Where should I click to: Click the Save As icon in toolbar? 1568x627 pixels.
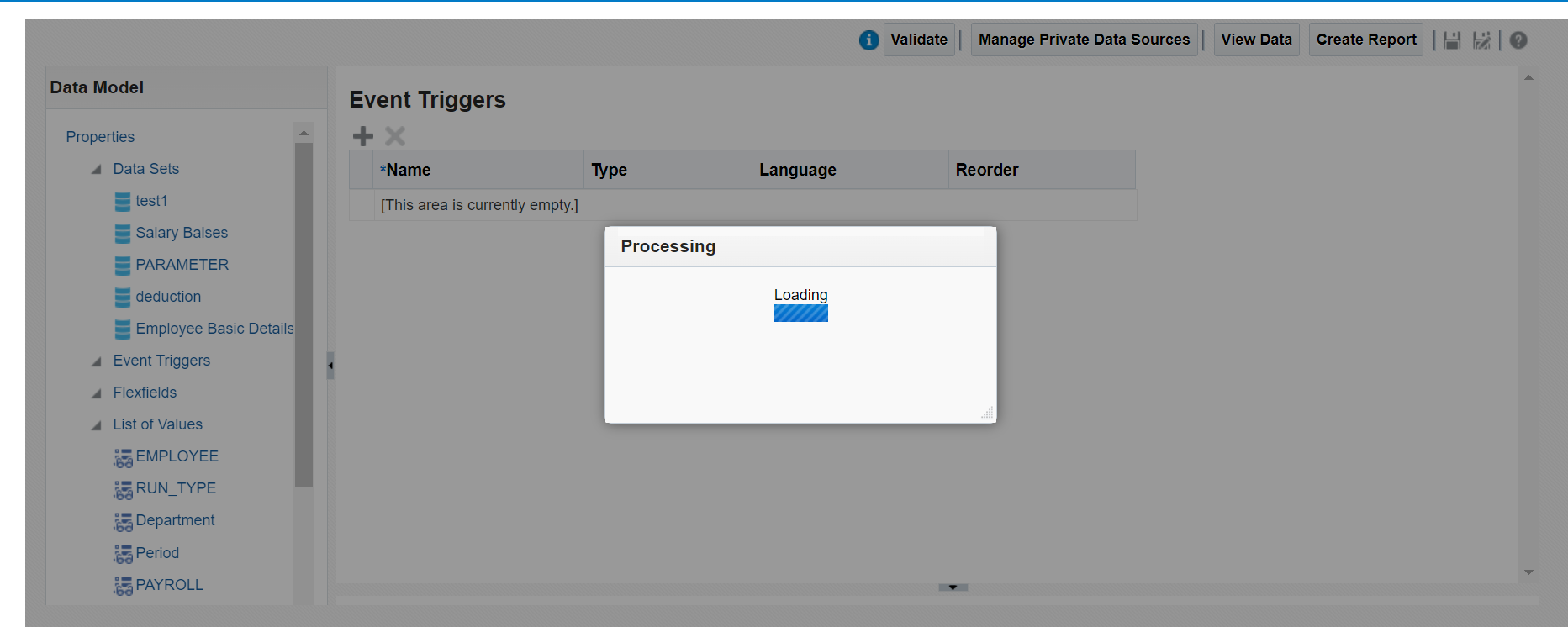click(1482, 40)
